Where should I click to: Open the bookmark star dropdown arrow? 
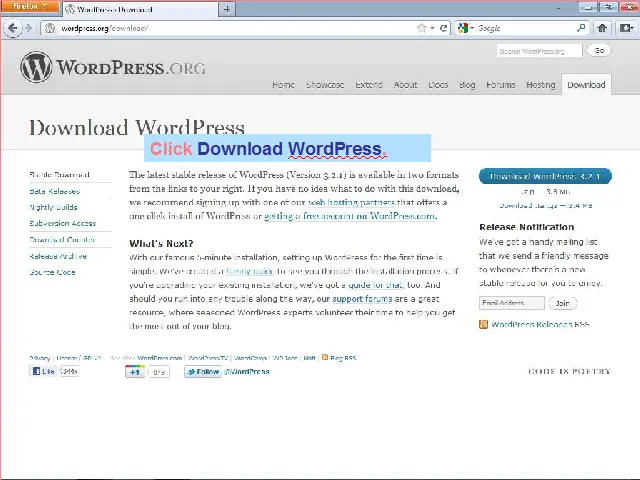point(433,28)
